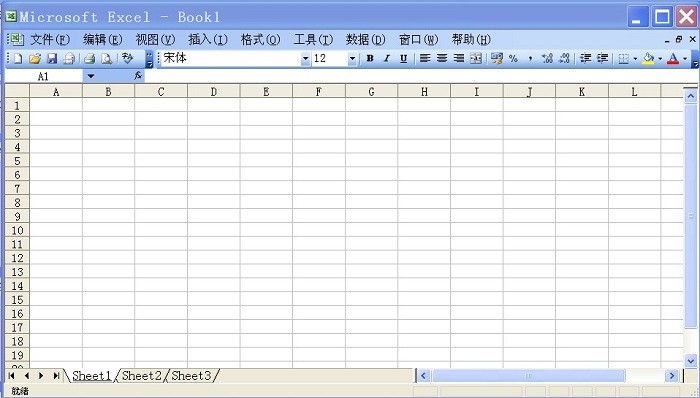Apply currency style formatting

pyautogui.click(x=497, y=58)
